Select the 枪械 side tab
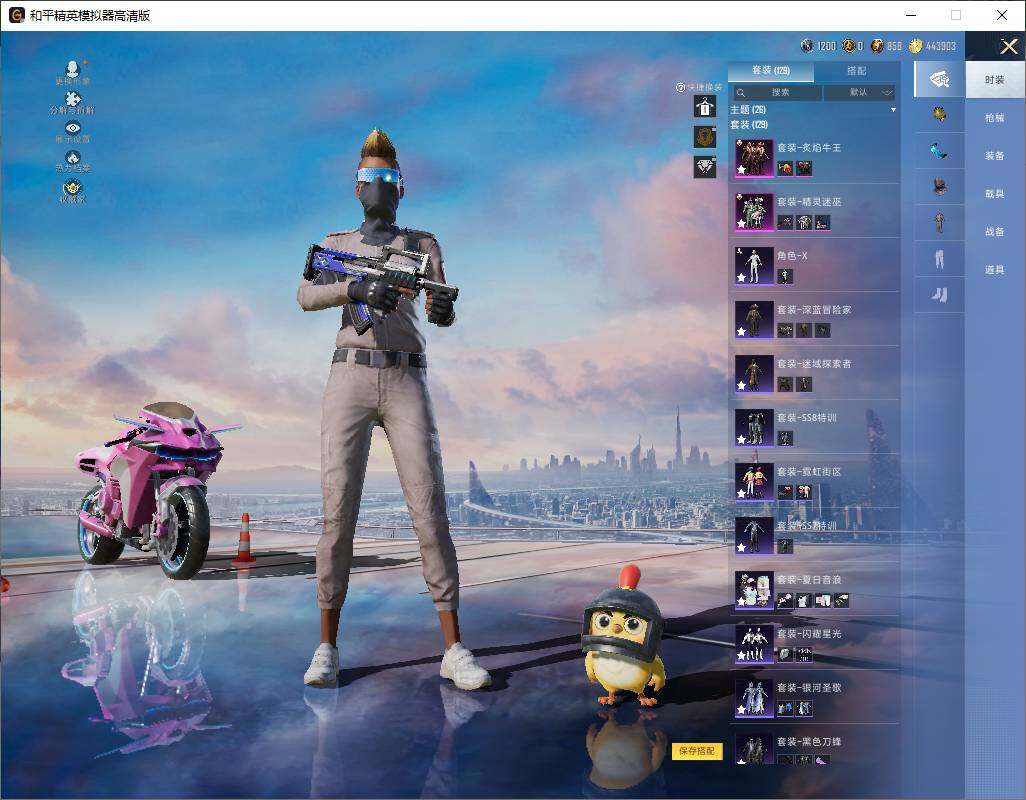This screenshot has height=800, width=1026. (x=995, y=118)
